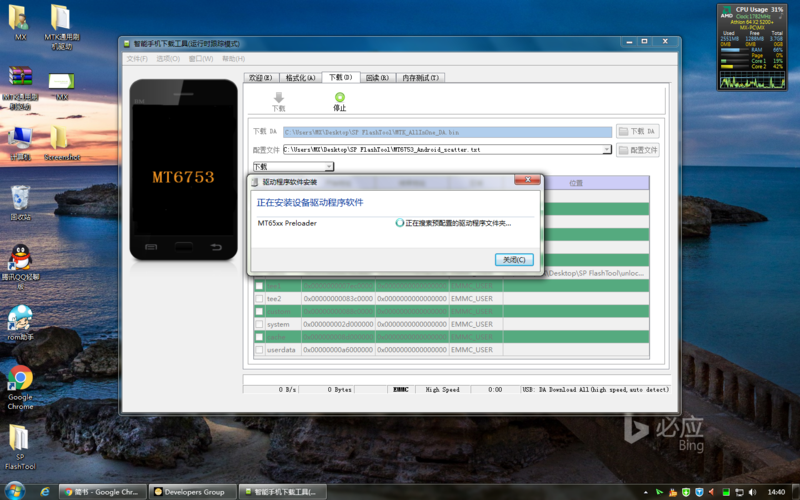Click the Windows Start orb
Image resolution: width=800 pixels, height=500 pixels.
tap(44, 491)
